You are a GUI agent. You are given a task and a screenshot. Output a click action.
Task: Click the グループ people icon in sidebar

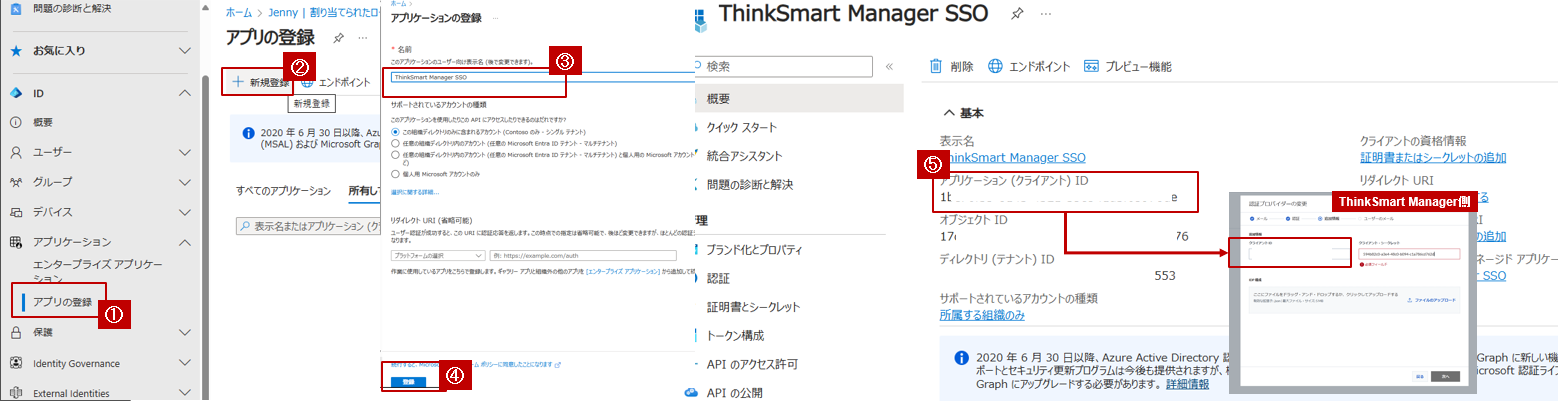[16, 182]
